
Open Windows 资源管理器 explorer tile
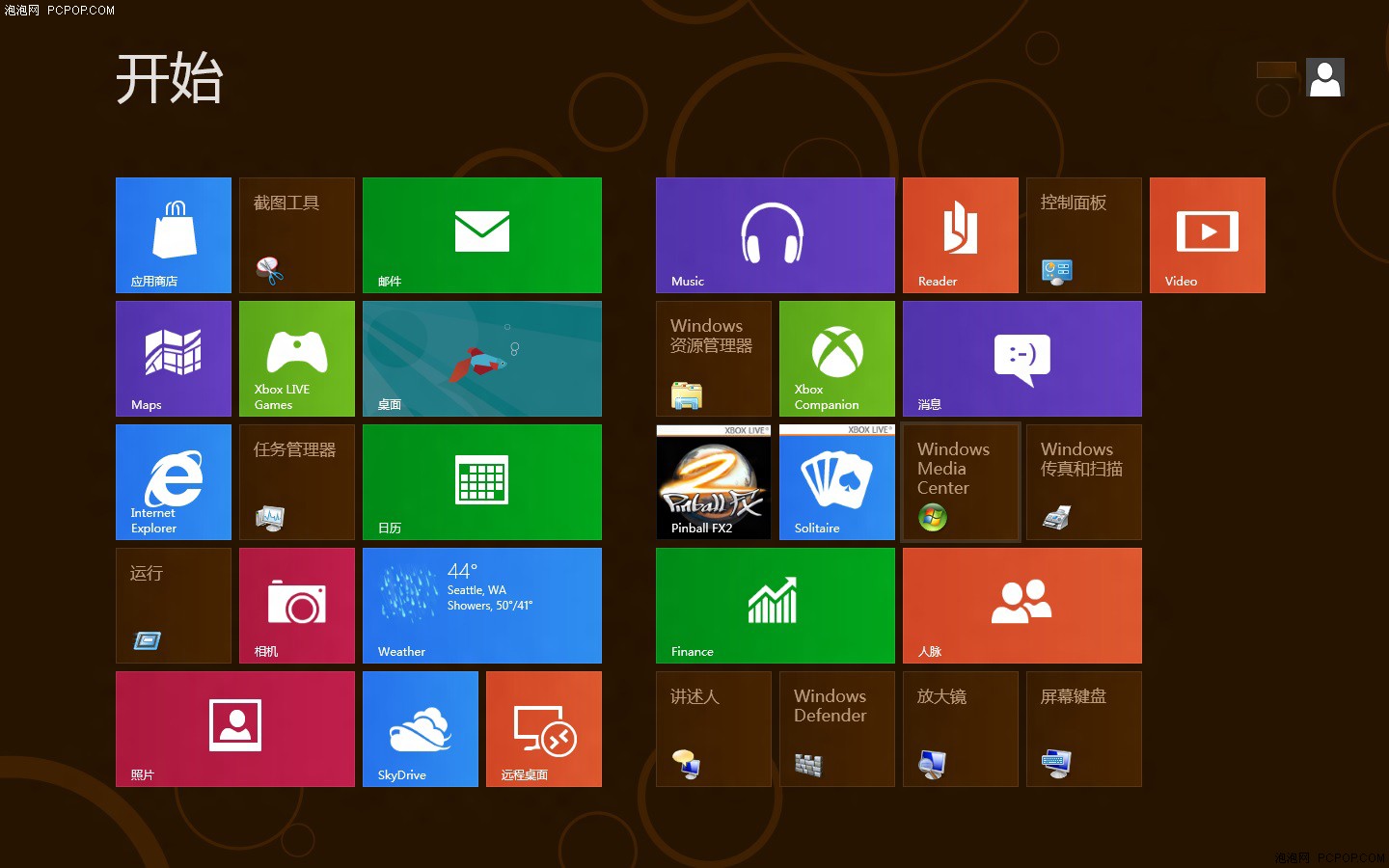tap(714, 359)
